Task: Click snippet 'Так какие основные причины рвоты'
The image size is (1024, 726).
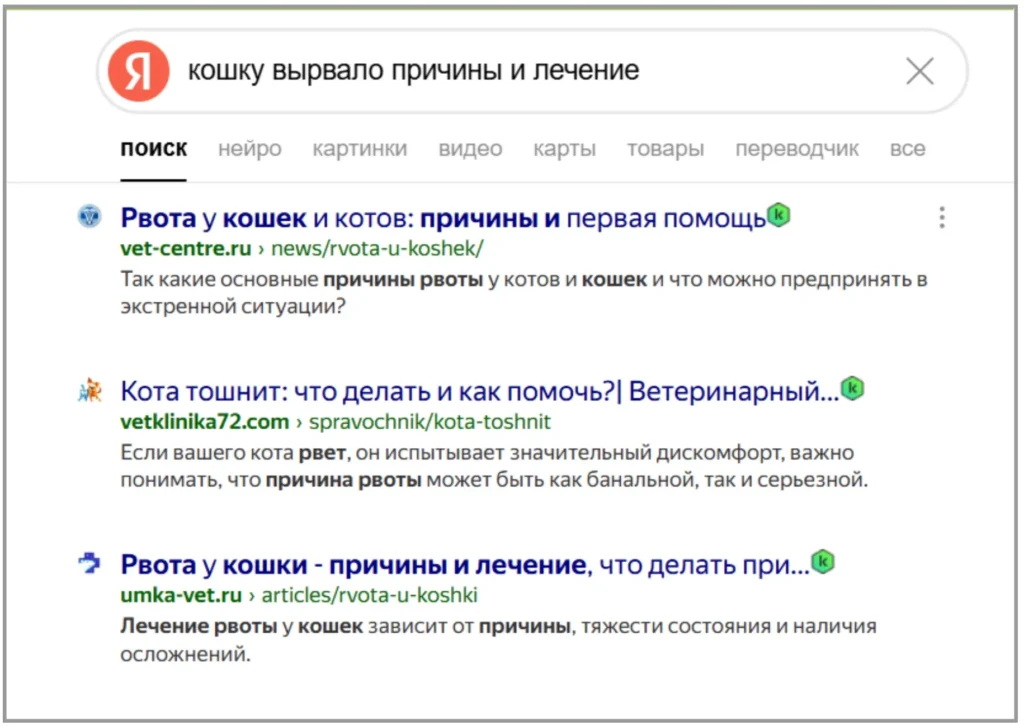Action: click(524, 292)
